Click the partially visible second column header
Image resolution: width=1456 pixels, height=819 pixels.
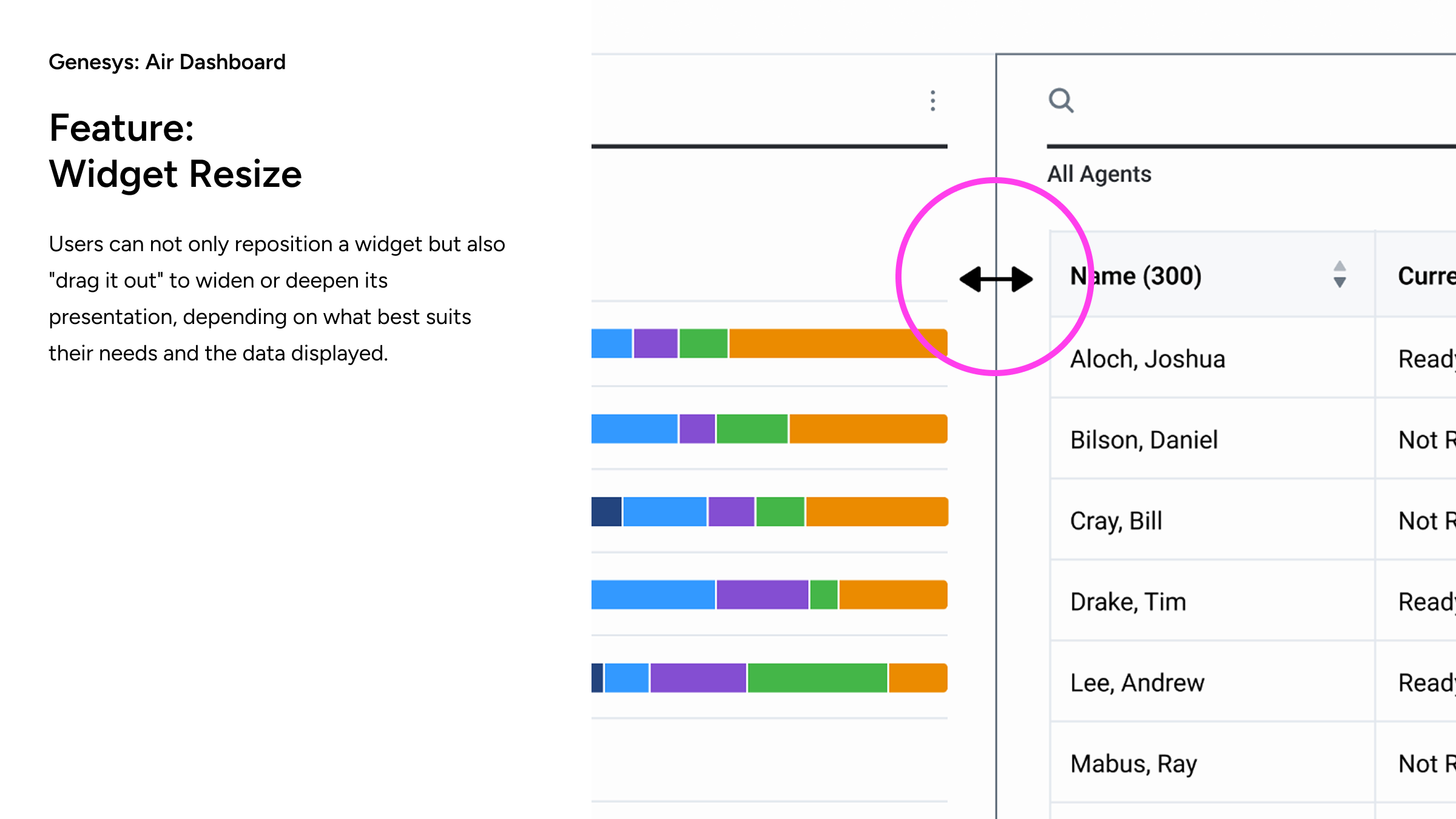[1426, 276]
